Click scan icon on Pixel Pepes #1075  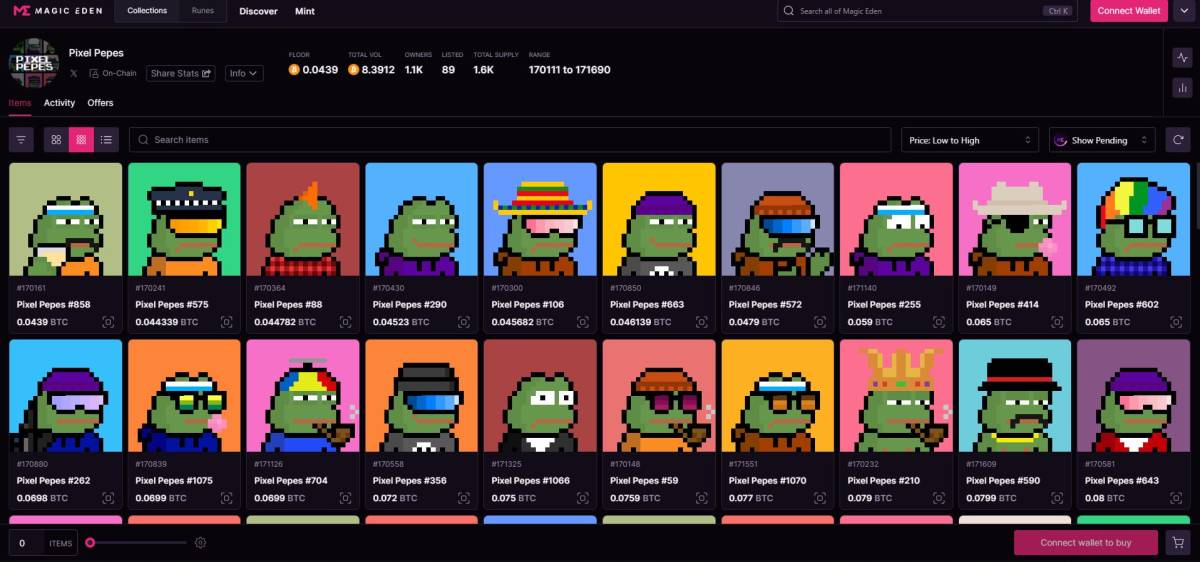tap(226, 498)
